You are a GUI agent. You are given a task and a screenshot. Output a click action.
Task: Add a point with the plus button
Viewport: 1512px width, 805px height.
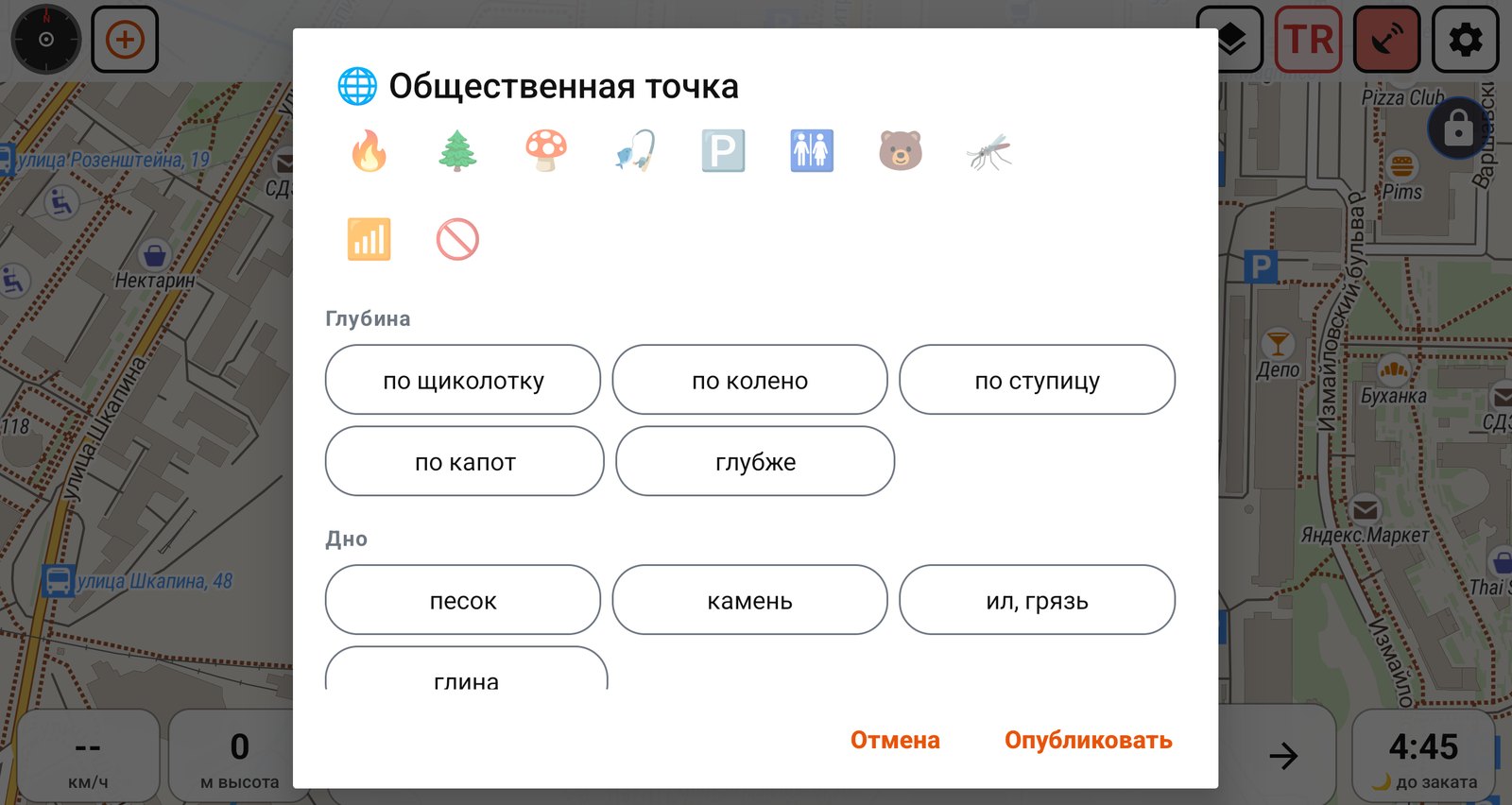click(125, 40)
